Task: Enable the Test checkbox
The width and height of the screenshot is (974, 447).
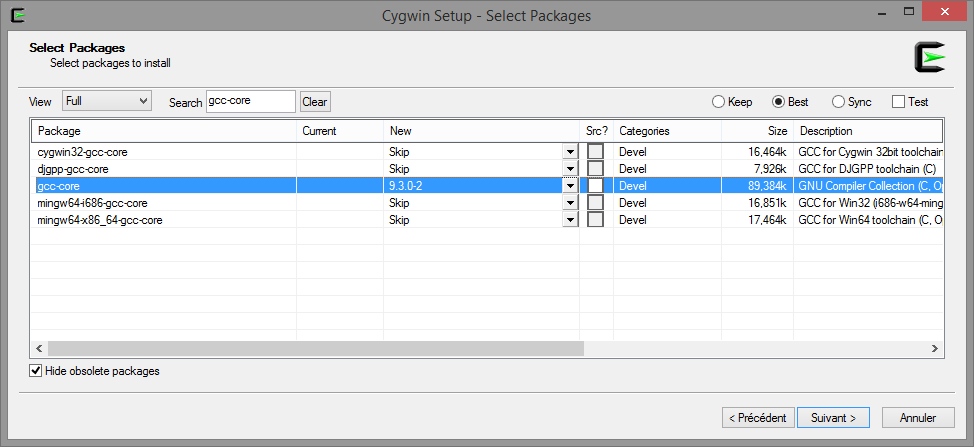Action: click(898, 102)
